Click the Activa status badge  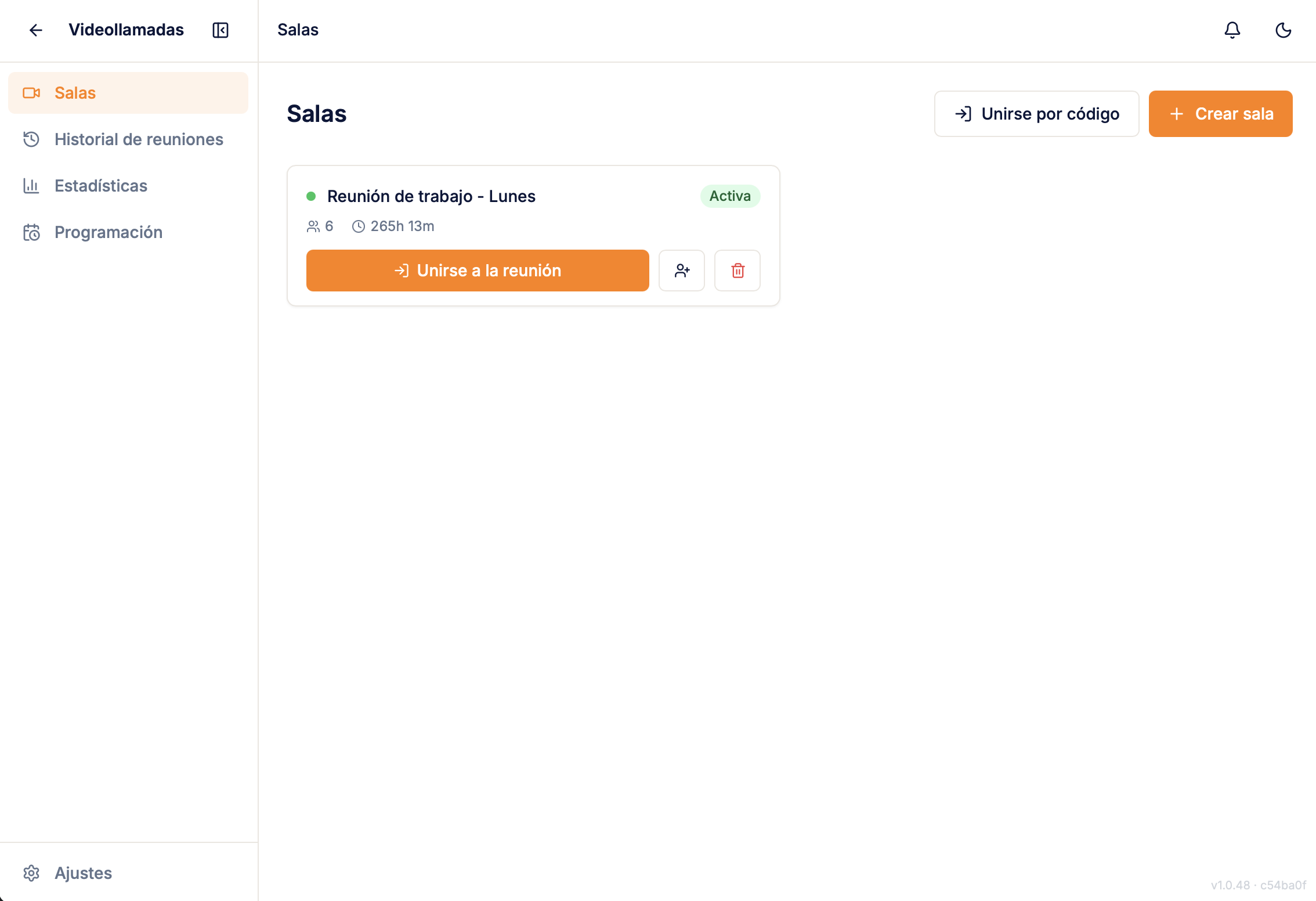tap(730, 196)
